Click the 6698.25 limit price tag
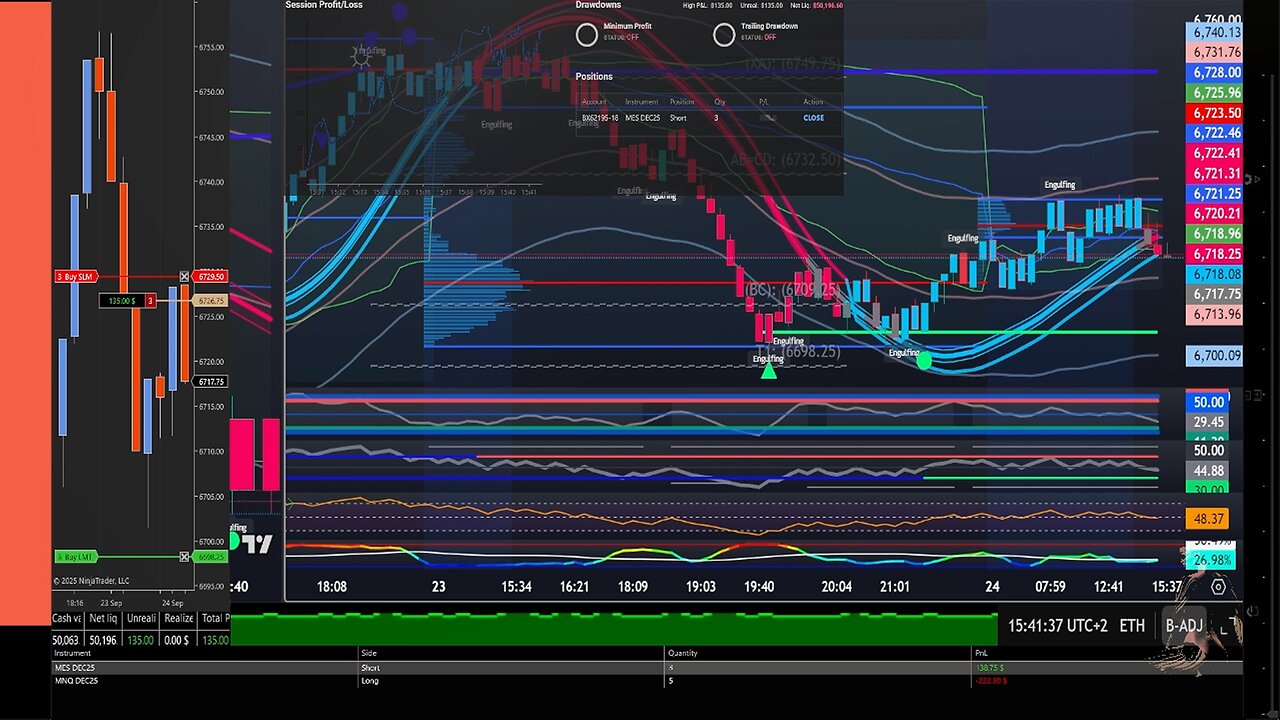The width and height of the screenshot is (1280, 720). point(211,556)
